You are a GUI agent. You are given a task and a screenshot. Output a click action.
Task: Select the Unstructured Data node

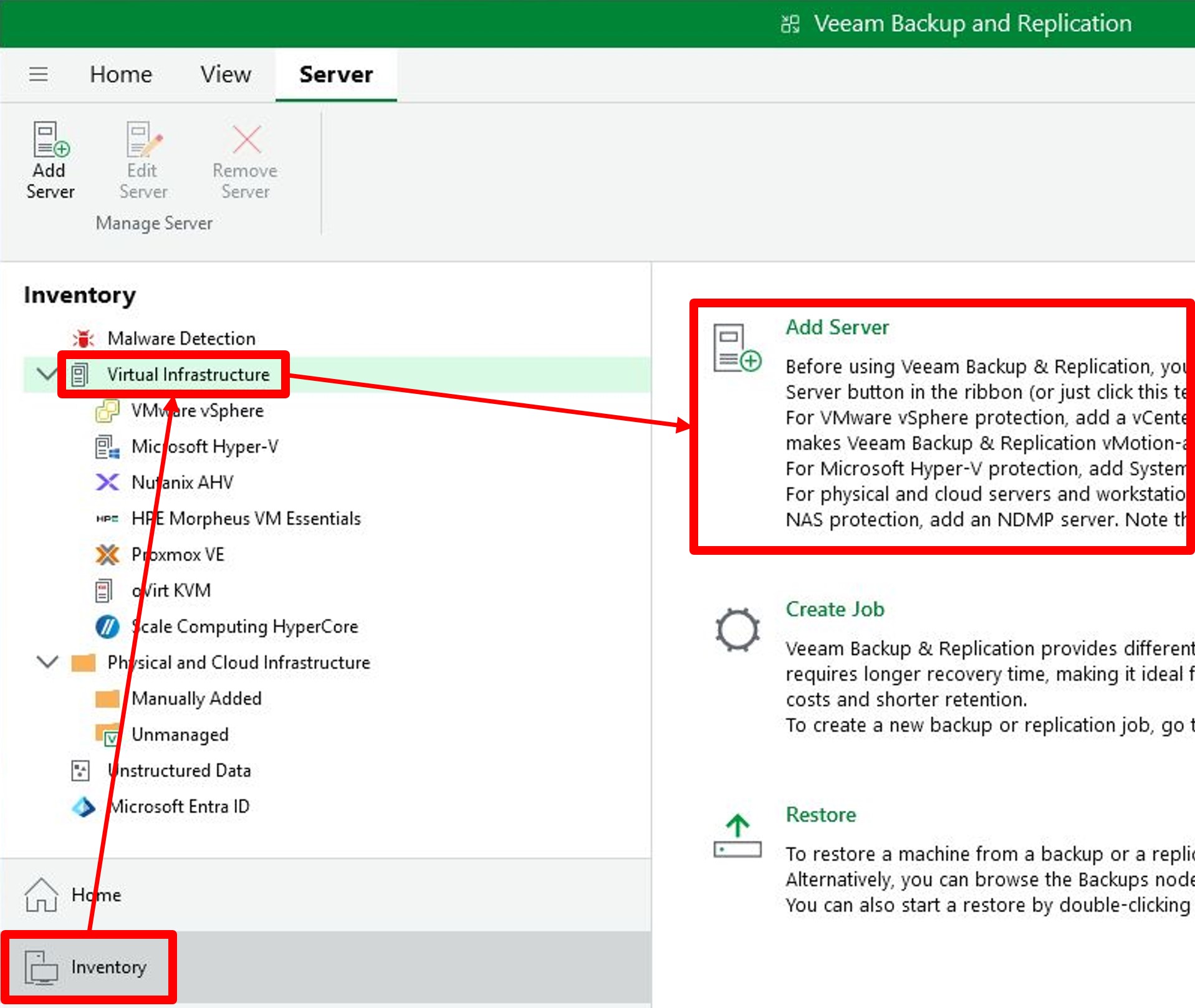coord(180,770)
